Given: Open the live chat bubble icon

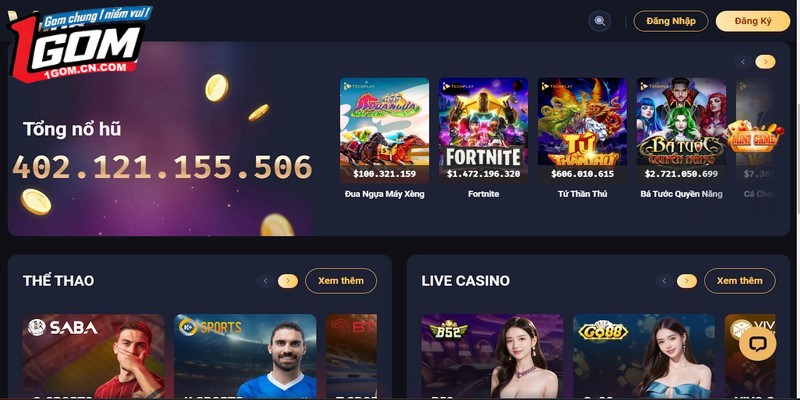Looking at the screenshot, I should tap(757, 343).
